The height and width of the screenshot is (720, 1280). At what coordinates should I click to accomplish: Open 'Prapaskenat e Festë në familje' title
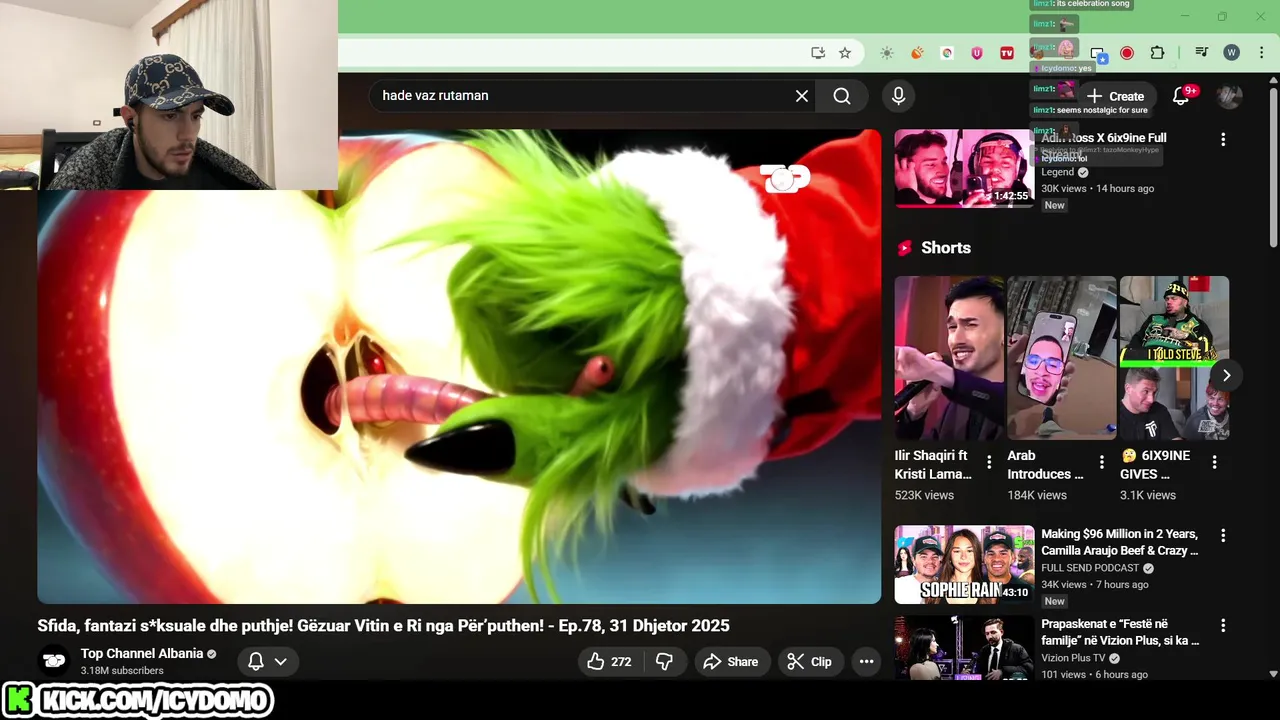1120,632
